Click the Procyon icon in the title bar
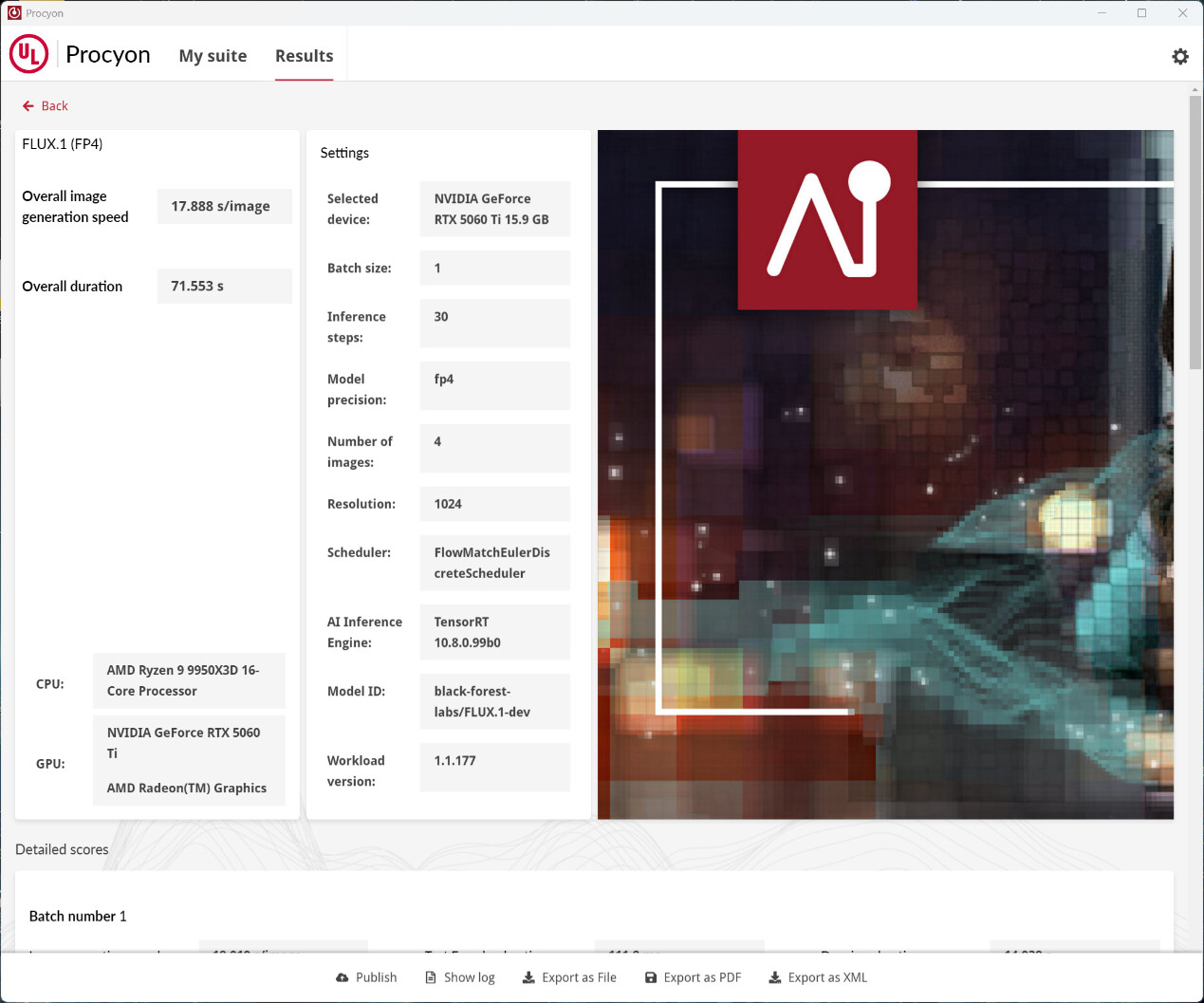1204x1003 pixels. (x=14, y=13)
